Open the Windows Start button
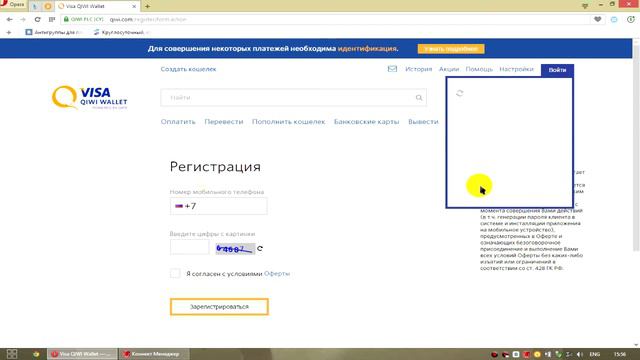The height and width of the screenshot is (360, 640). [12, 354]
